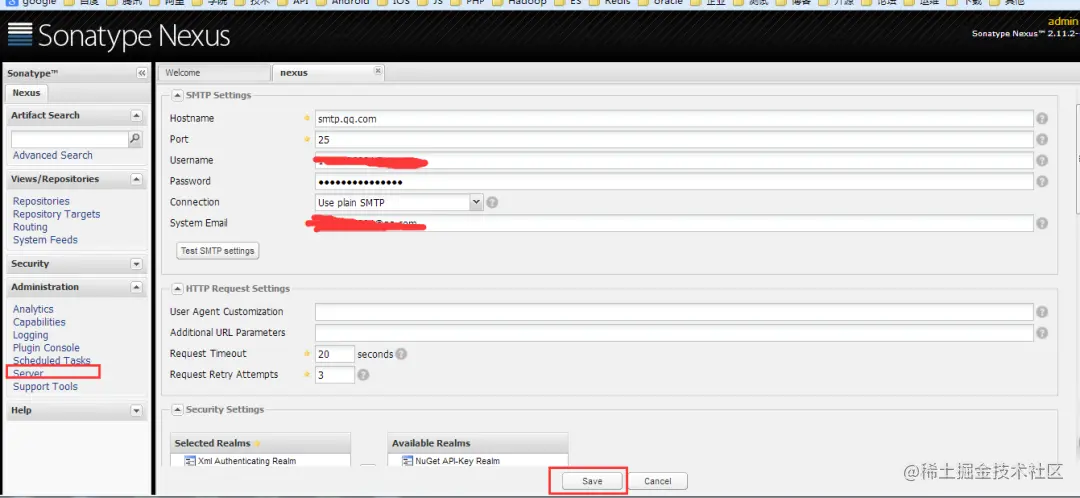Collapse the Artifact Search panel
Image resolution: width=1080 pixels, height=498 pixels.
(x=136, y=116)
